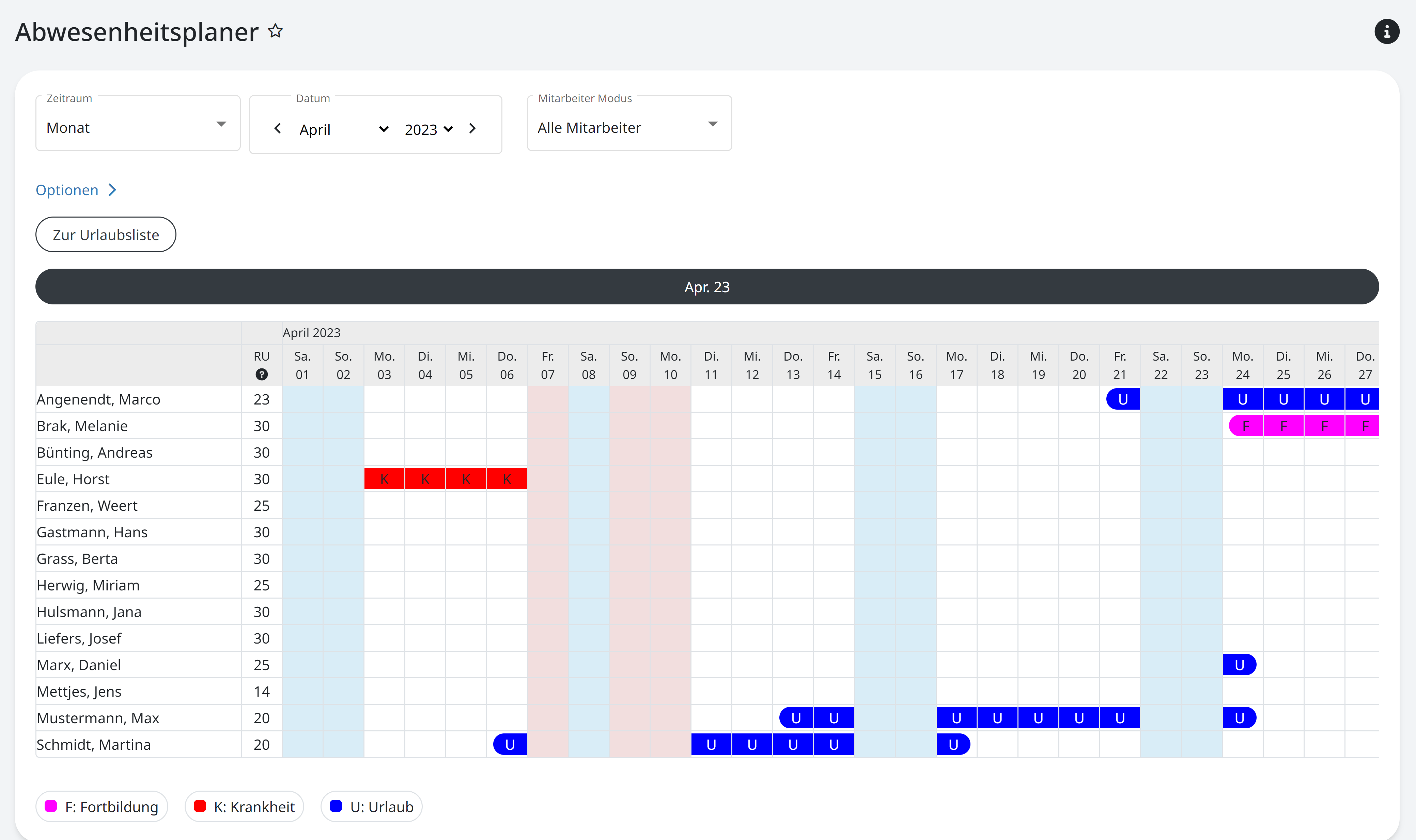Toggle the U: Urlaub legend chip
The height and width of the screenshot is (840, 1416).
pyautogui.click(x=371, y=807)
